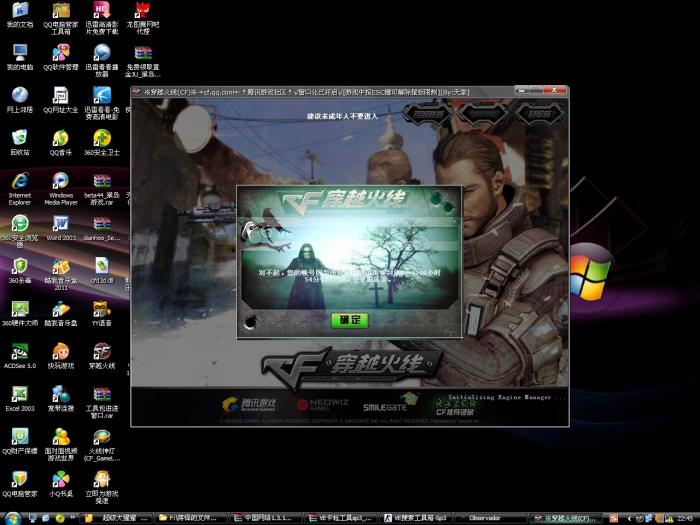Open QQ音乐 desktop shortcut
Viewport: 700px width, 525px height.
[x=61, y=143]
